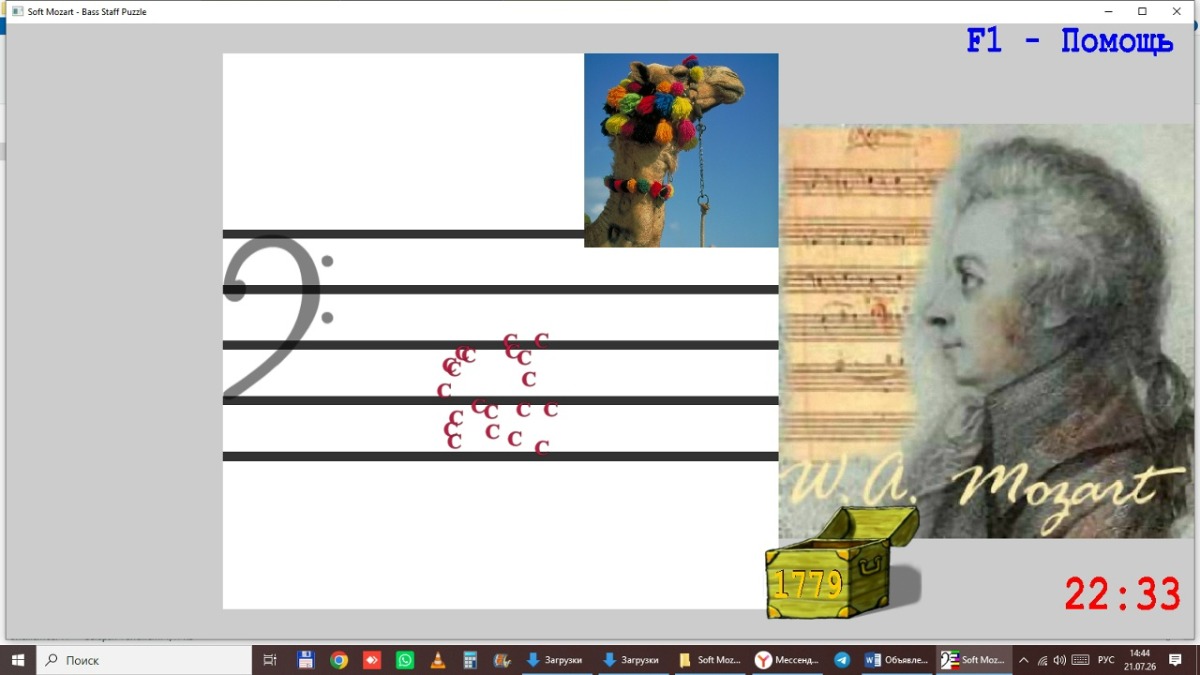Click the W. A. Mozart portrait
Image resolution: width=1200 pixels, height=675 pixels.
(x=986, y=331)
